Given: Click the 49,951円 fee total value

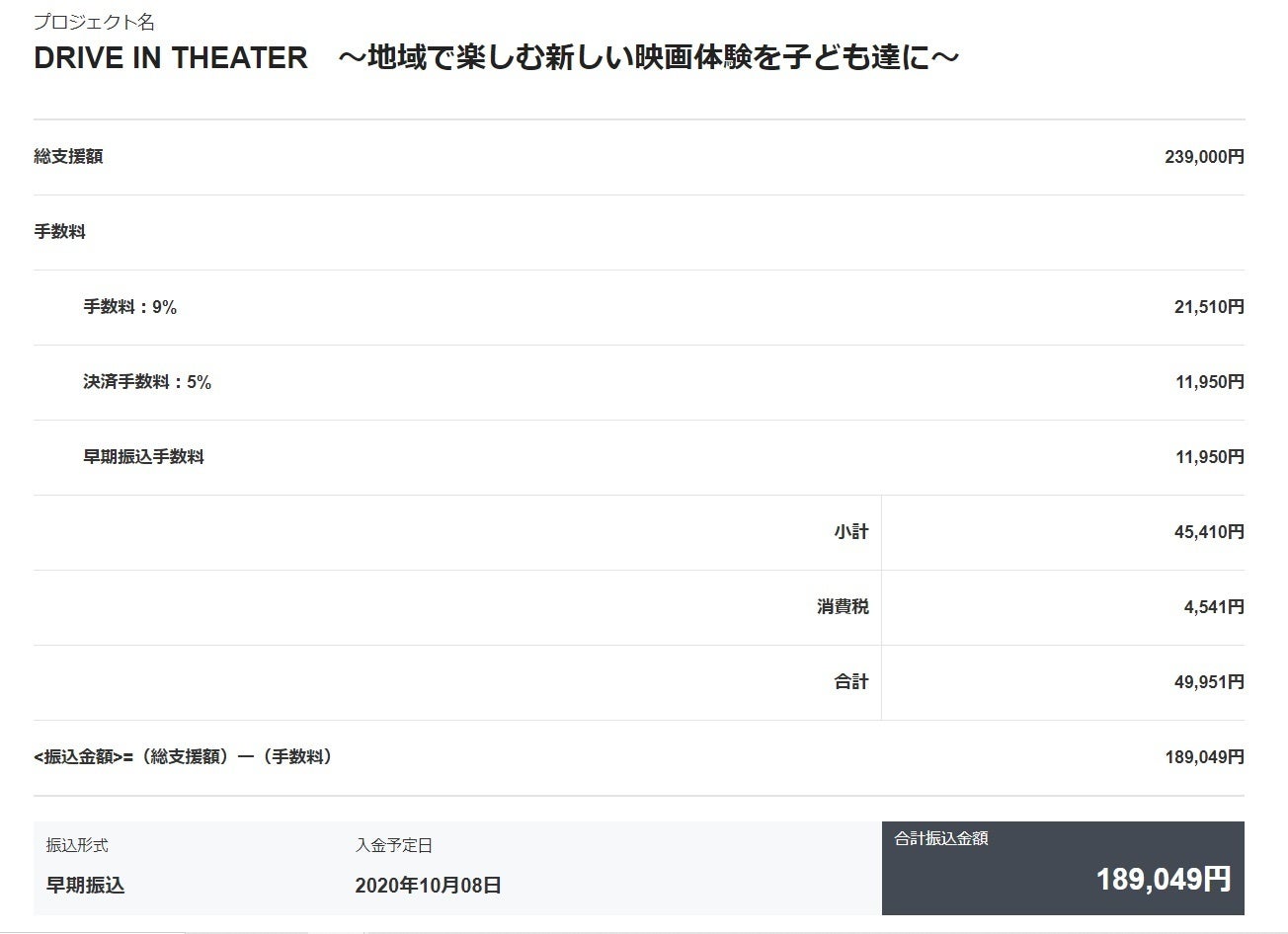Looking at the screenshot, I should pyautogui.click(x=1208, y=682).
